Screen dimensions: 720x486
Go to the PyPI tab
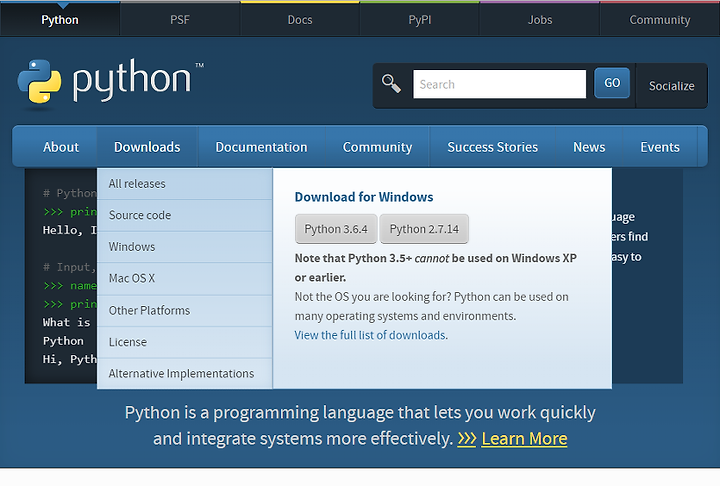click(x=420, y=20)
